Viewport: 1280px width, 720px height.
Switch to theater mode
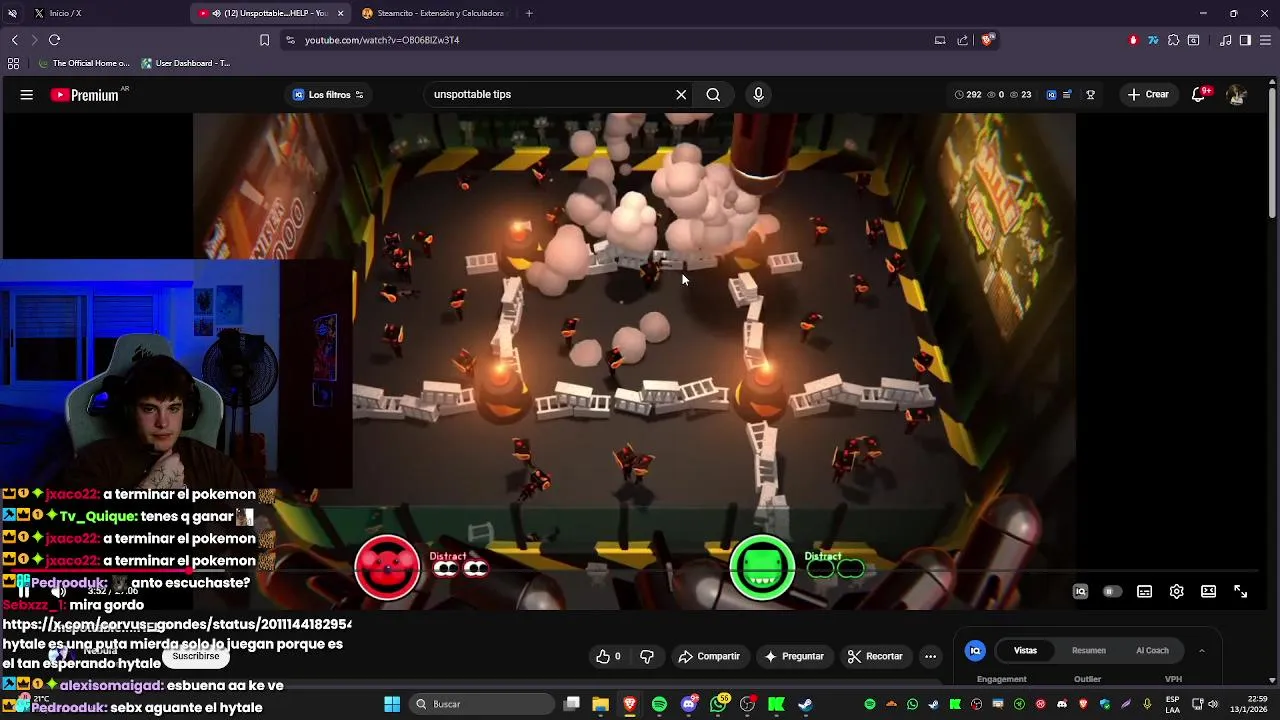[1208, 592]
